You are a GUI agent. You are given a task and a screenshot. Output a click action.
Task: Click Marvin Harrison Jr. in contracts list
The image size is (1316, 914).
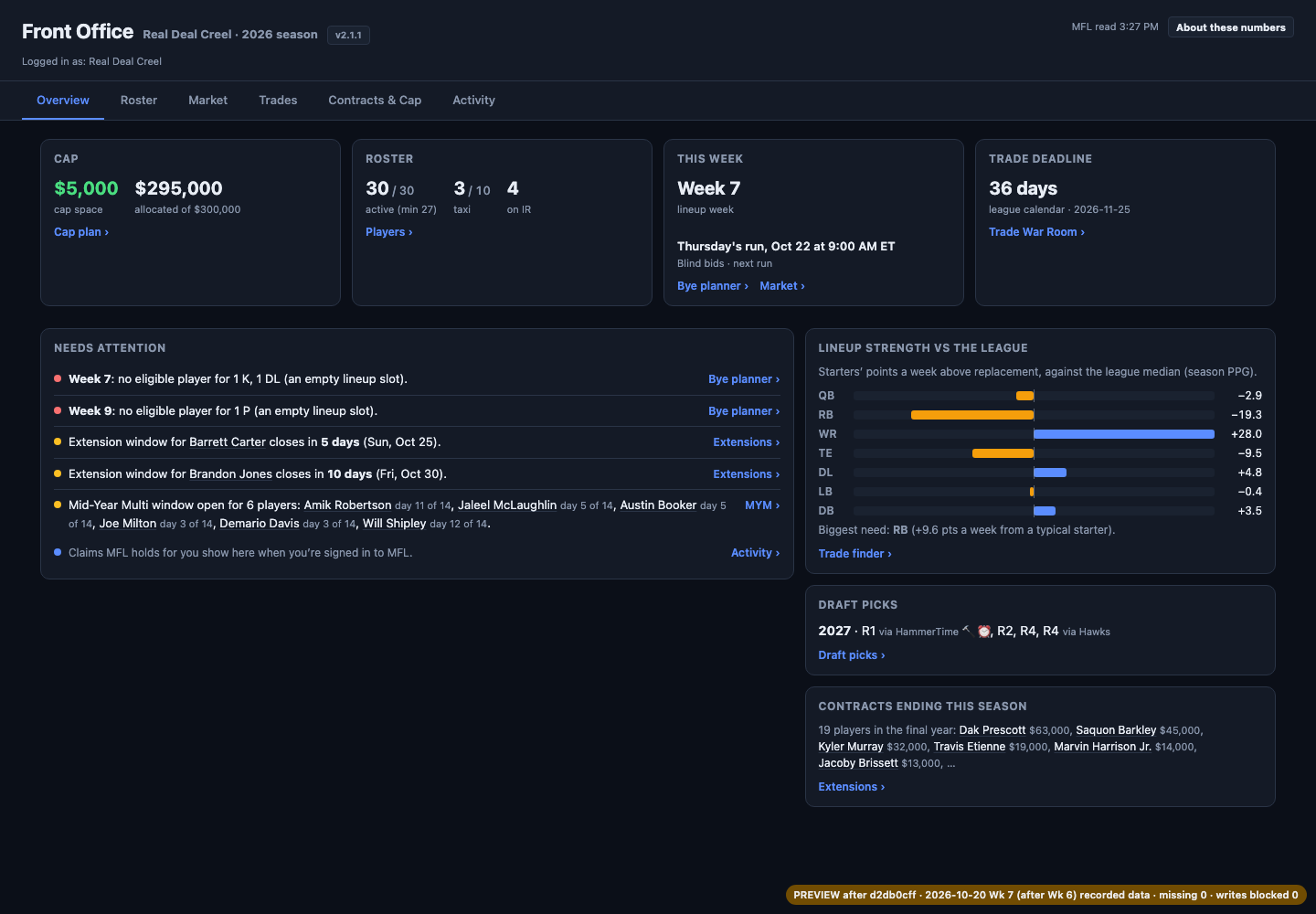(x=1102, y=747)
